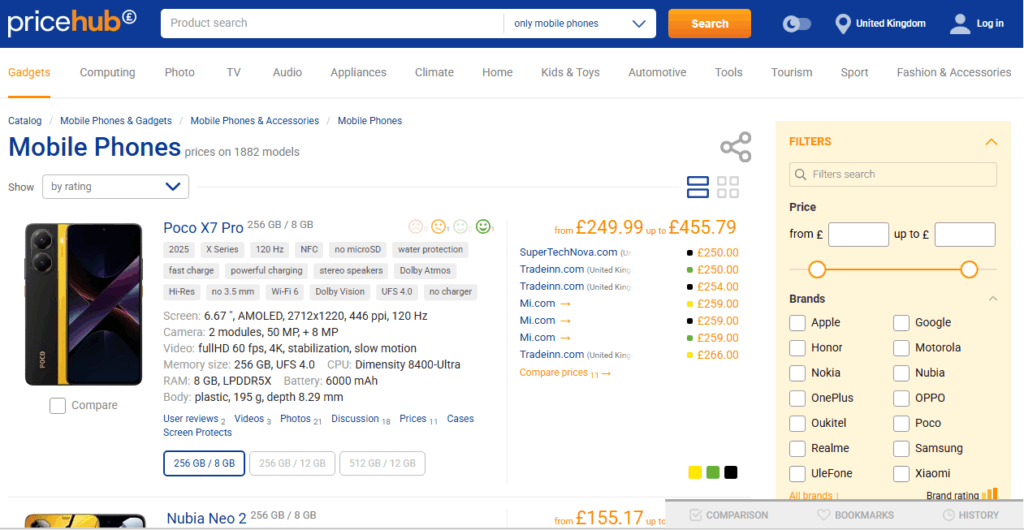This screenshot has width=1024, height=530.
Task: Open the Gadgets category tab
Action: tap(29, 72)
